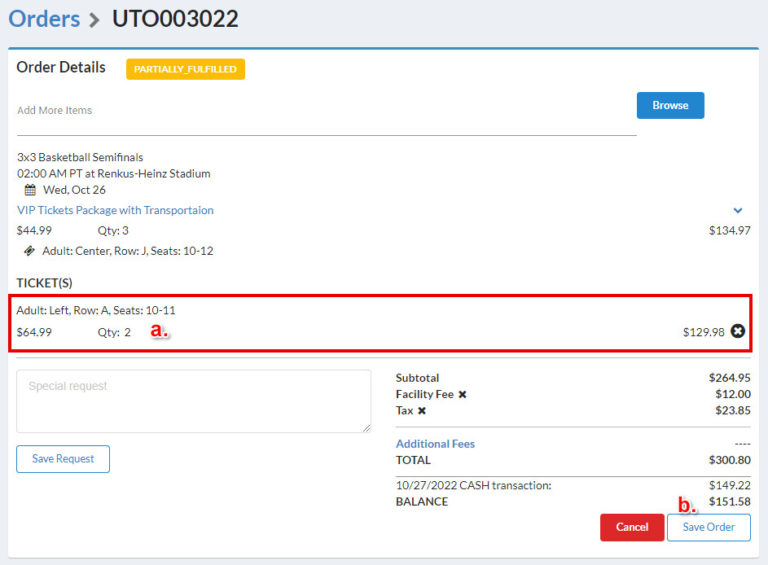Viewport: 768px width, 565px height.
Task: Expand the VIP Tickets Package chevron
Action: point(738,211)
